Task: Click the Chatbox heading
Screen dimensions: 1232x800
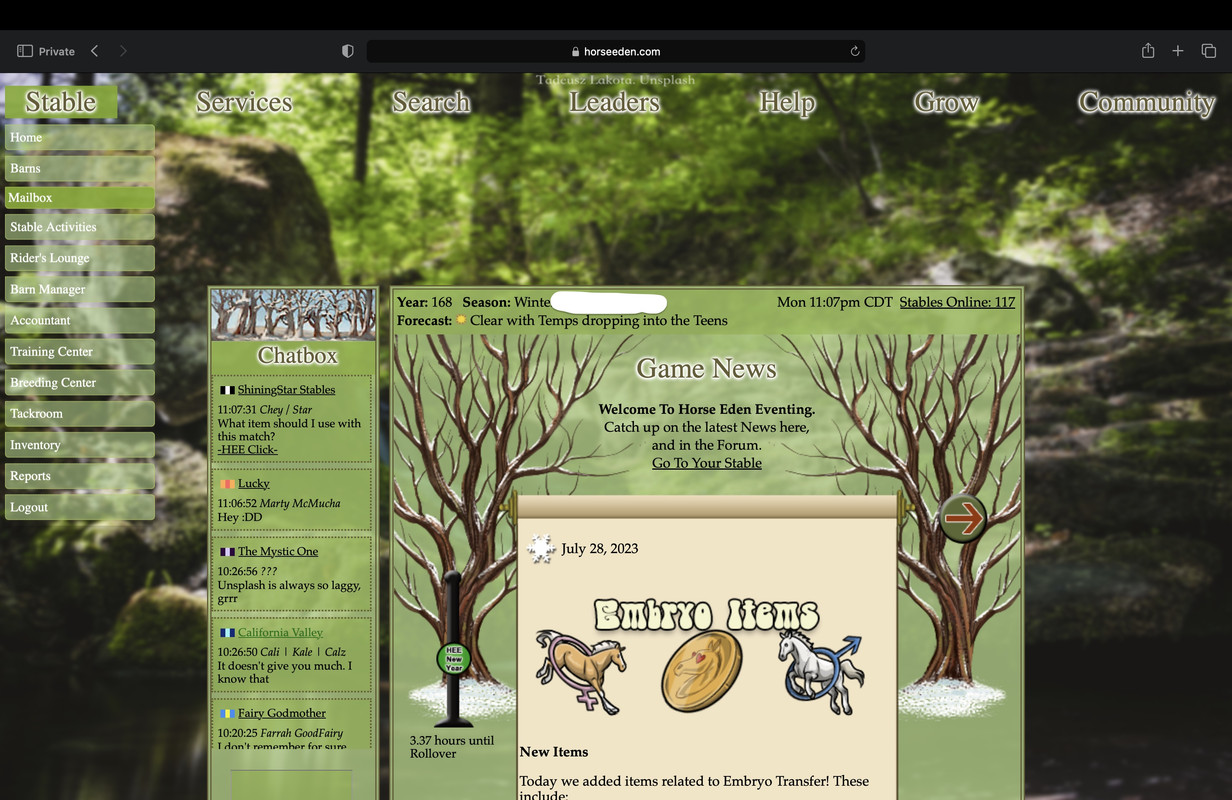Action: pyautogui.click(x=298, y=355)
